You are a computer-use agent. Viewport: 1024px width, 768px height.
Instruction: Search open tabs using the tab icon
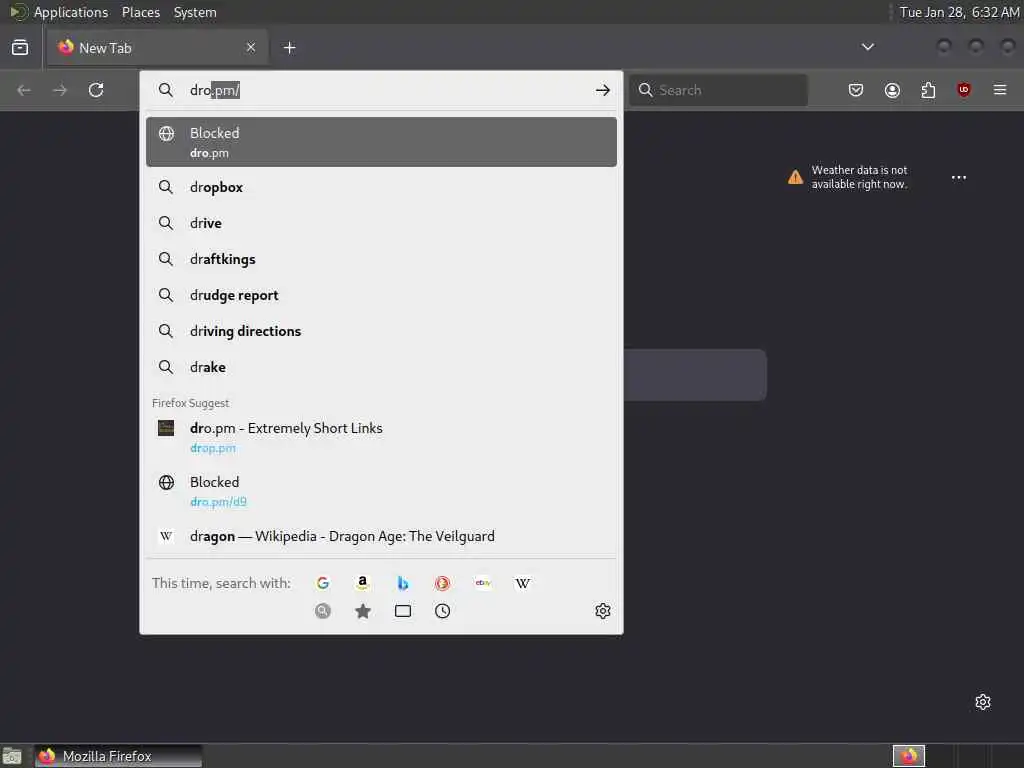coord(403,611)
